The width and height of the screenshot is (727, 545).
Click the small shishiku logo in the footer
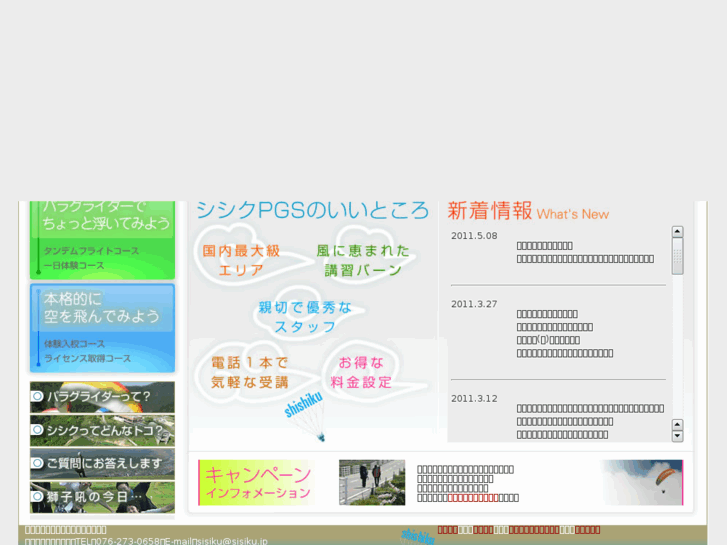[418, 537]
